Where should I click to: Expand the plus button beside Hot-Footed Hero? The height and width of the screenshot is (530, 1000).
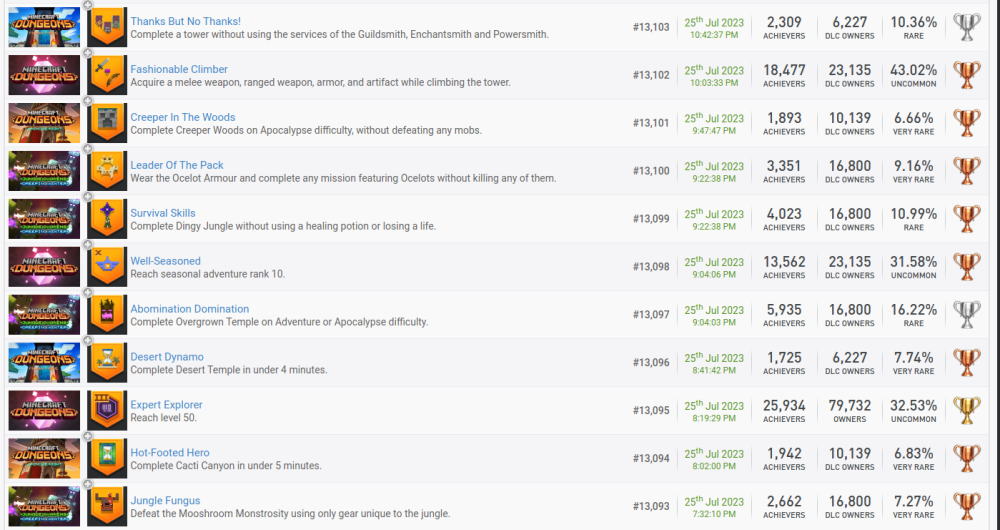pyautogui.click(x=88, y=438)
